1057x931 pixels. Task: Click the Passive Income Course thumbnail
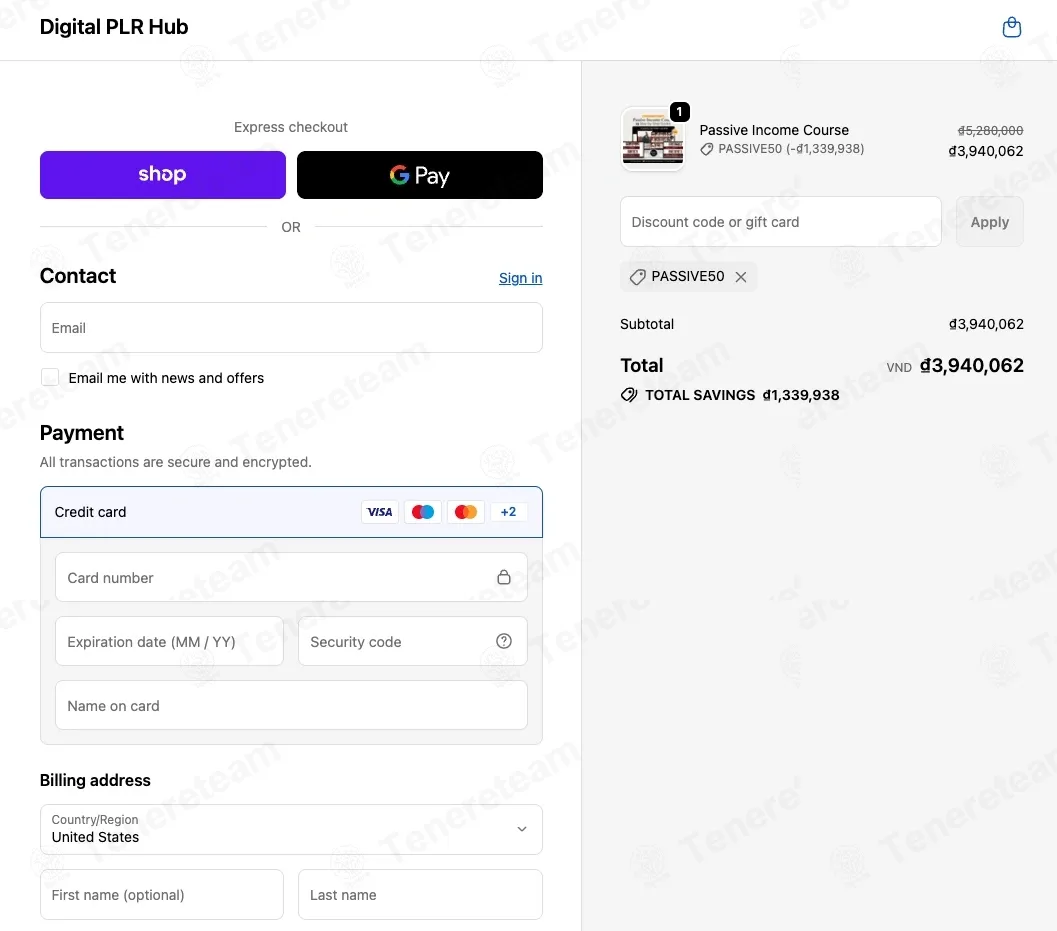coord(653,140)
